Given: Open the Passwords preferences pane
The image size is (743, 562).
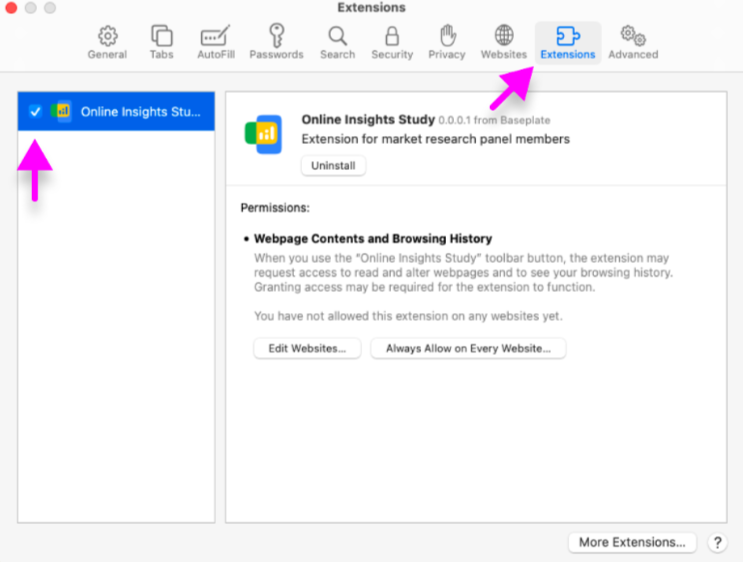Looking at the screenshot, I should (276, 43).
